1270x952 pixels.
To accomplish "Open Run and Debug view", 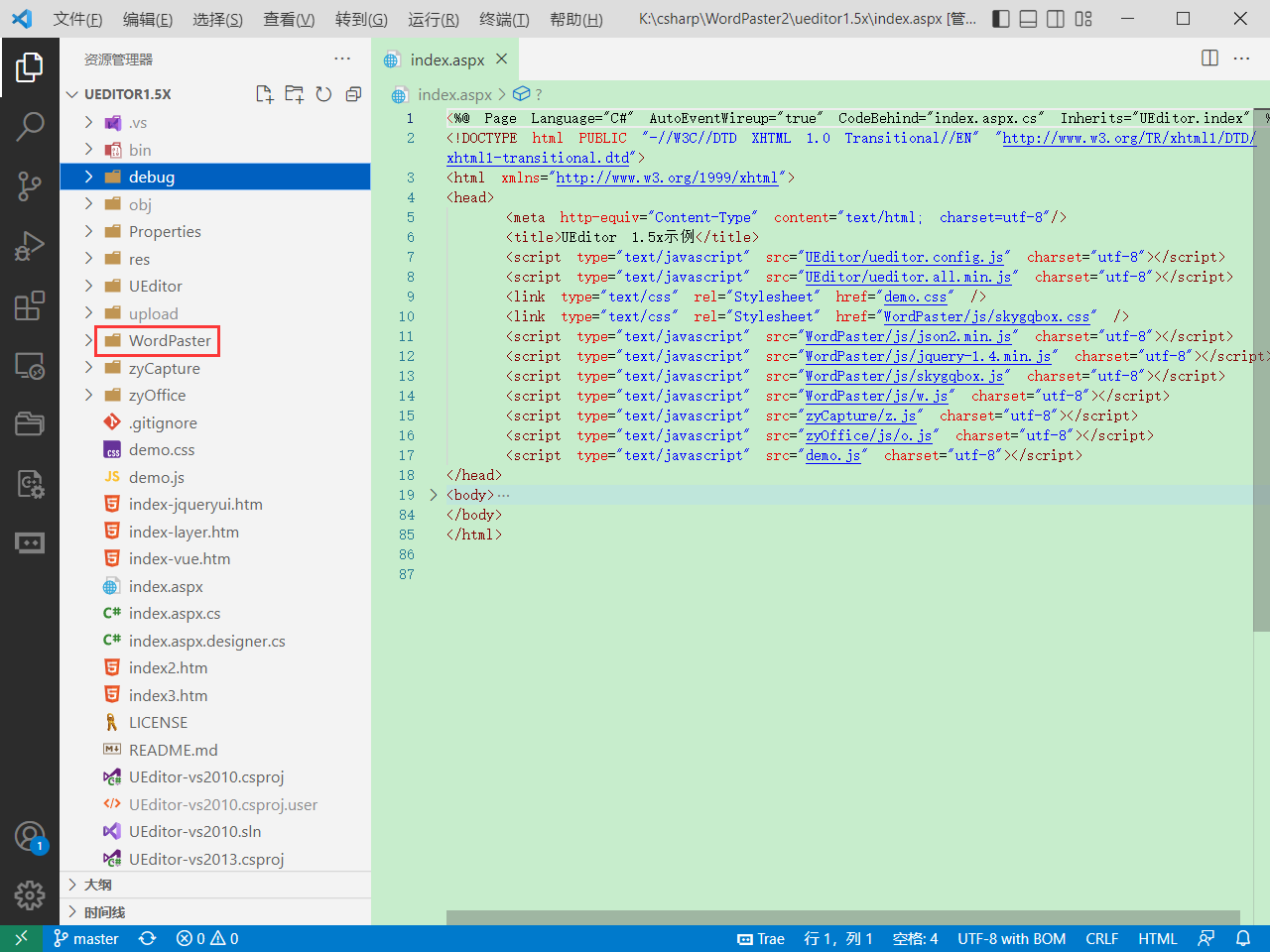I will pyautogui.click(x=30, y=245).
